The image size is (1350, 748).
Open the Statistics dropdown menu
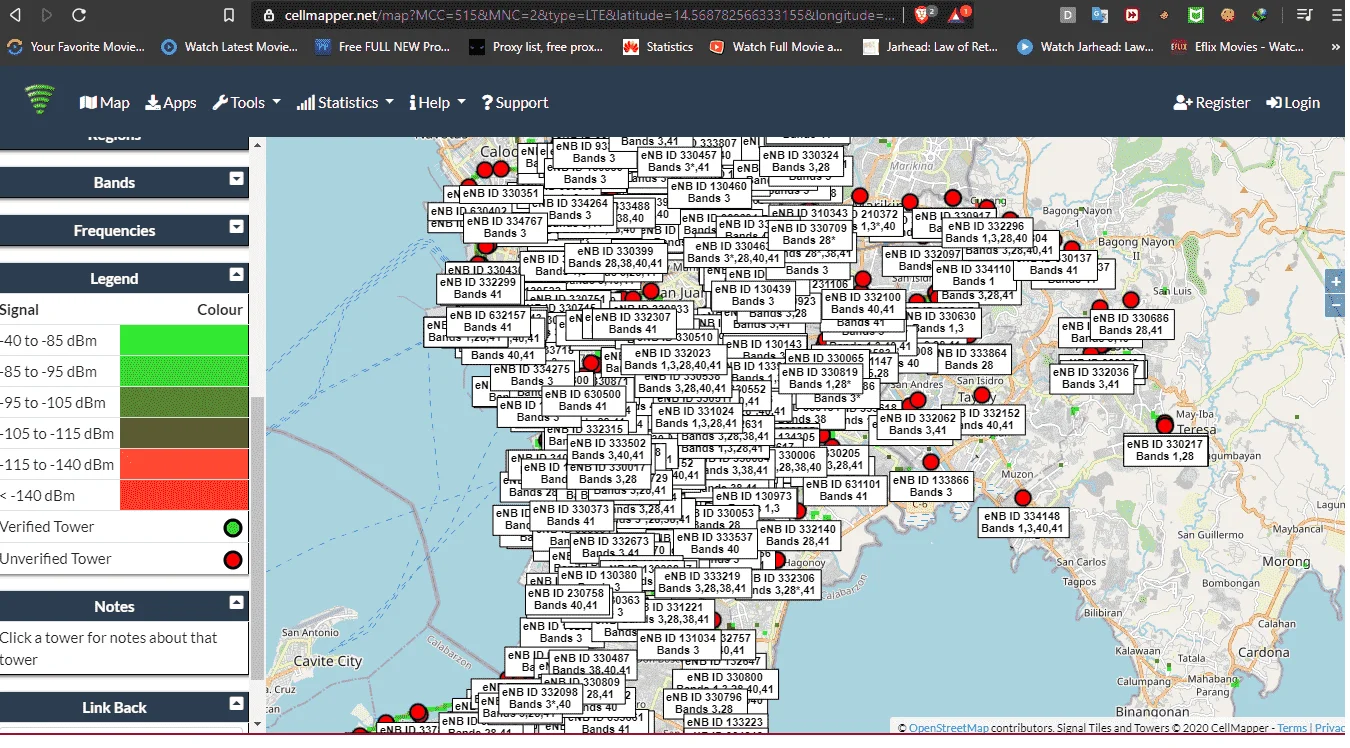(346, 102)
